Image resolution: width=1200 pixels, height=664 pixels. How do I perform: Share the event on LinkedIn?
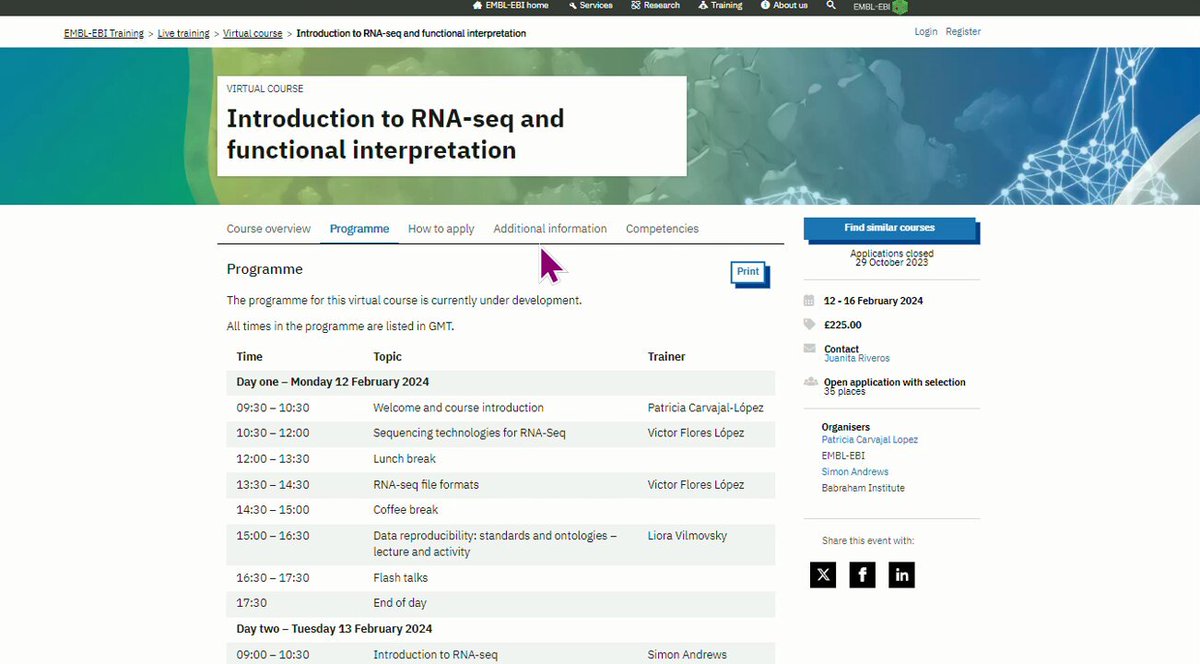pyautogui.click(x=902, y=574)
